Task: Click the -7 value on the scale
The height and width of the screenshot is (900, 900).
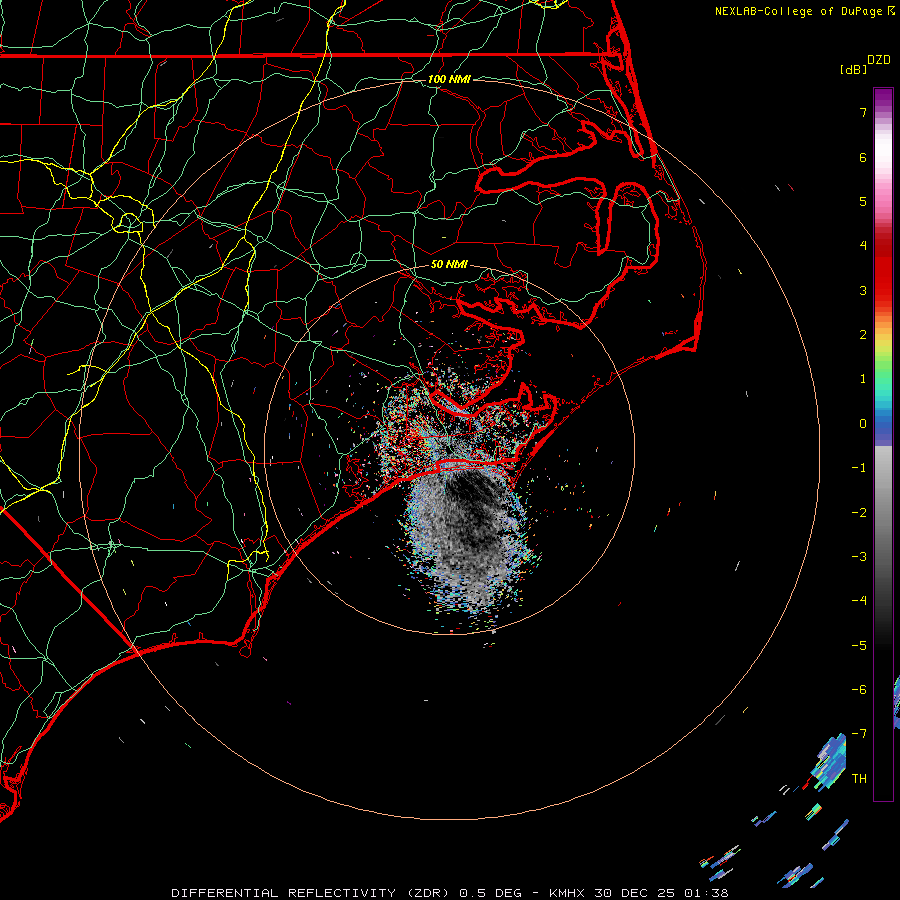Action: click(x=859, y=734)
